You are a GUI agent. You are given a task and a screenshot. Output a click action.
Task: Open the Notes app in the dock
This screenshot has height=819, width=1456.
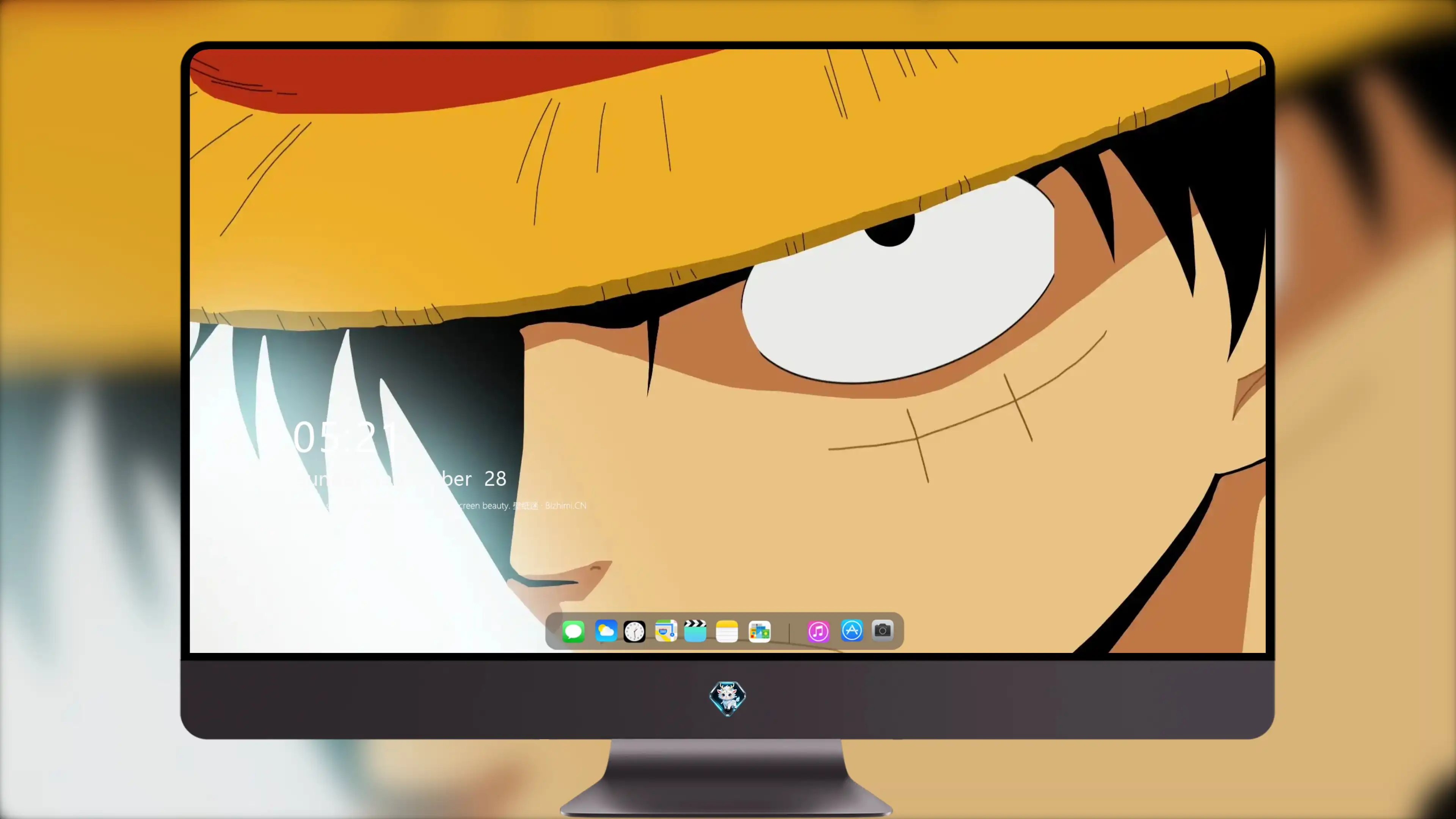pos(727,631)
